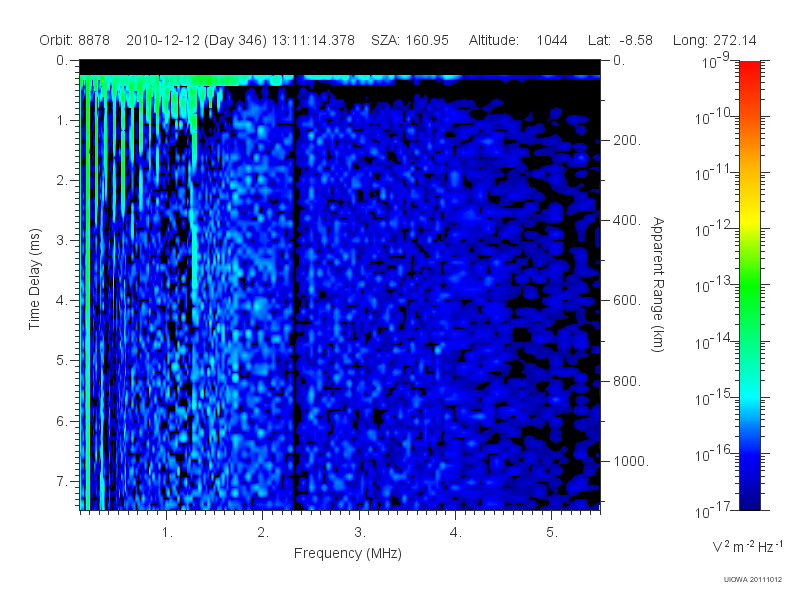Screen dimensions: 800x600
Task: Click the dark blue bottom of color bar
Action: click(750, 497)
